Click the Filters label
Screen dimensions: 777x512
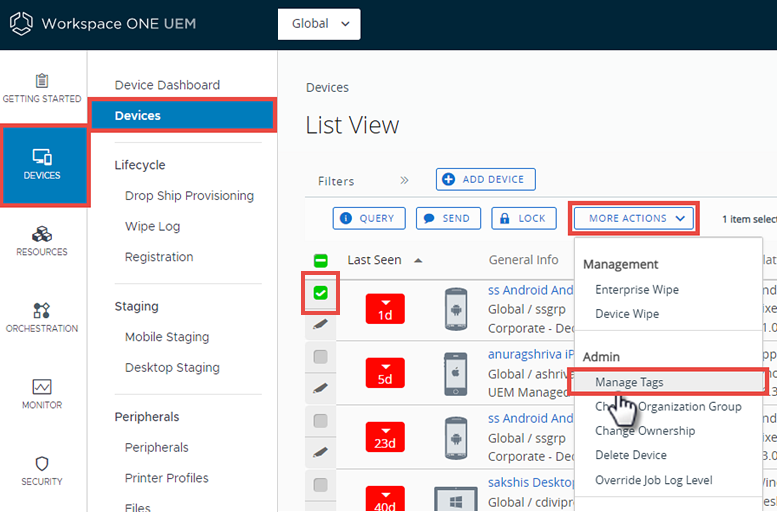click(x=336, y=181)
